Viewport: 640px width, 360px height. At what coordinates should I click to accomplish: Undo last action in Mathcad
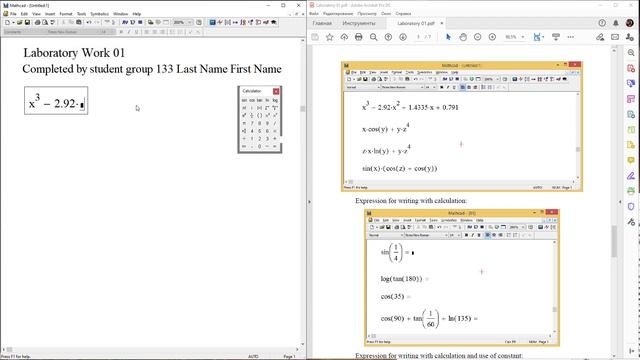coord(89,22)
